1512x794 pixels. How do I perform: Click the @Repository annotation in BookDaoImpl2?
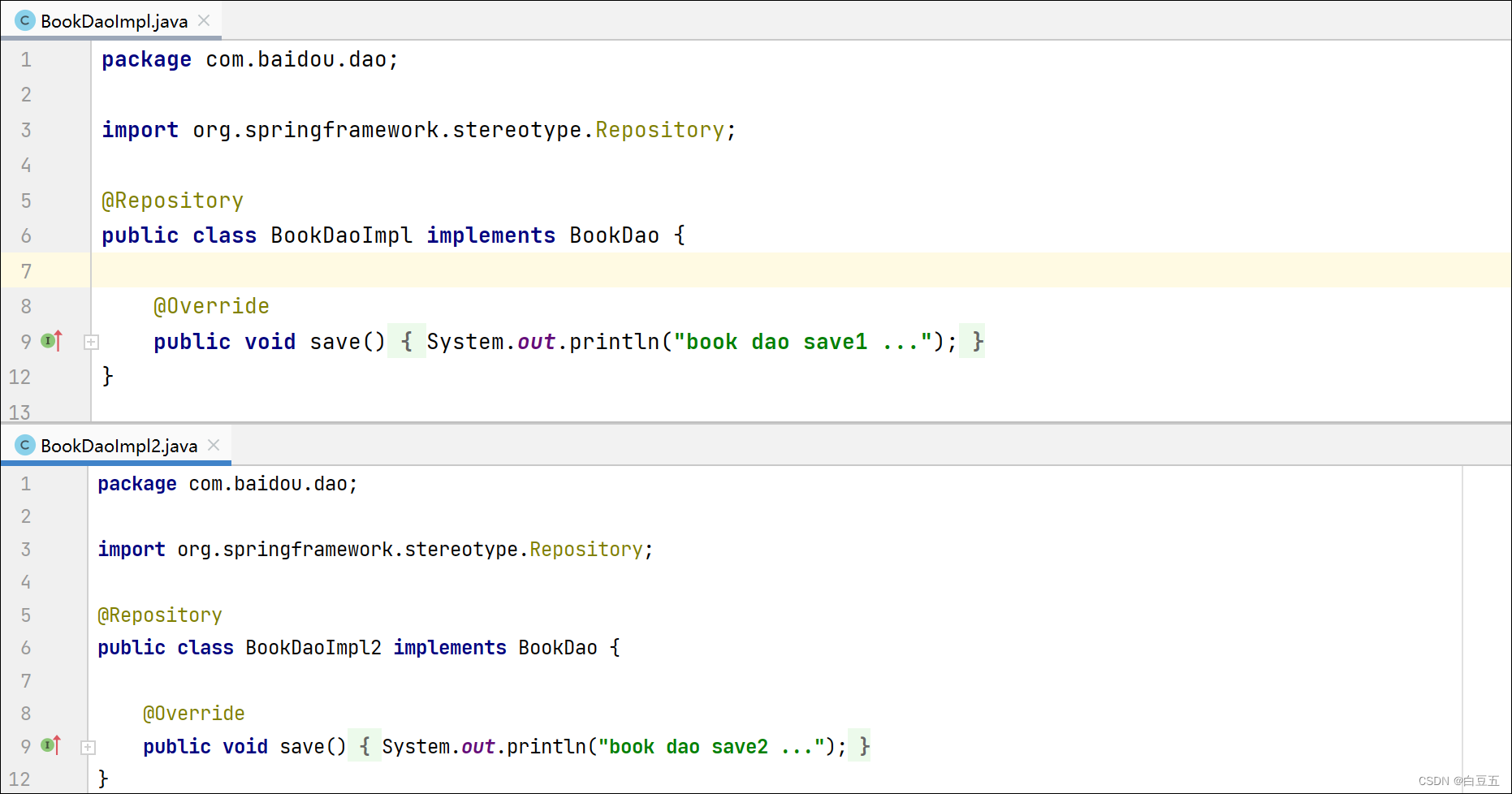tap(160, 615)
